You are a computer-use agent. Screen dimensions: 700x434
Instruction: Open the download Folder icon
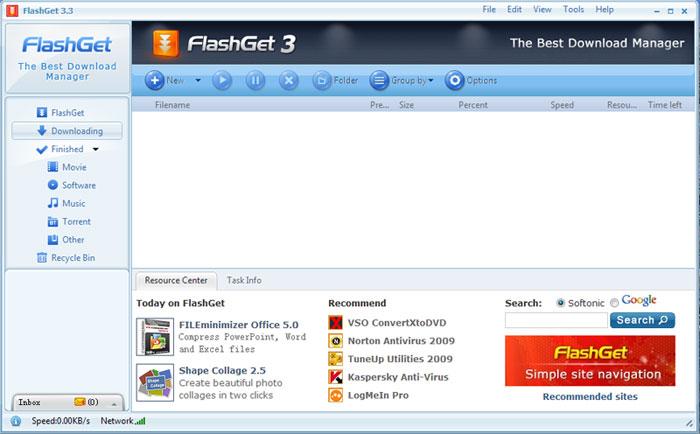pos(321,80)
